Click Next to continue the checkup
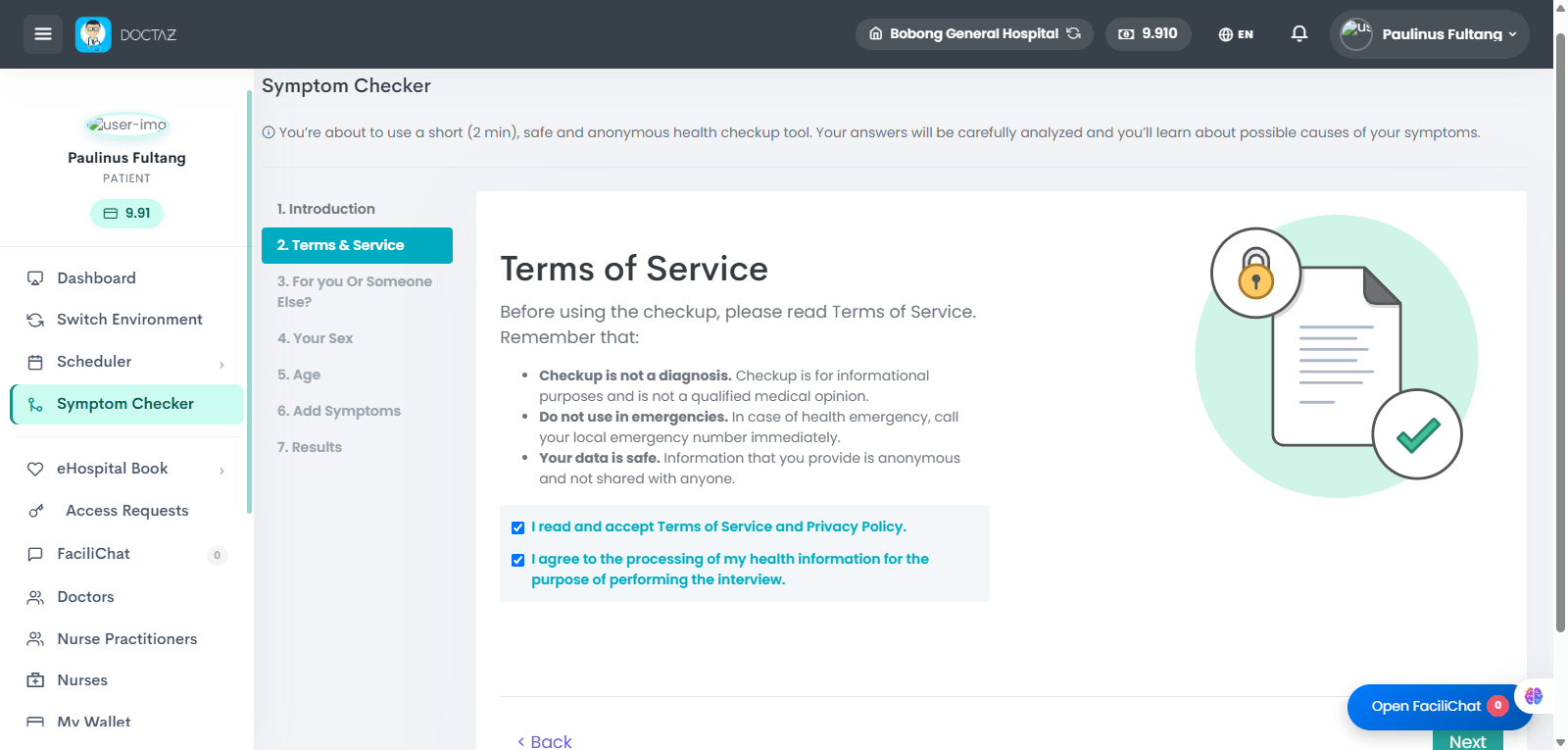Screen dimensions: 1568x750 [x=1467, y=741]
